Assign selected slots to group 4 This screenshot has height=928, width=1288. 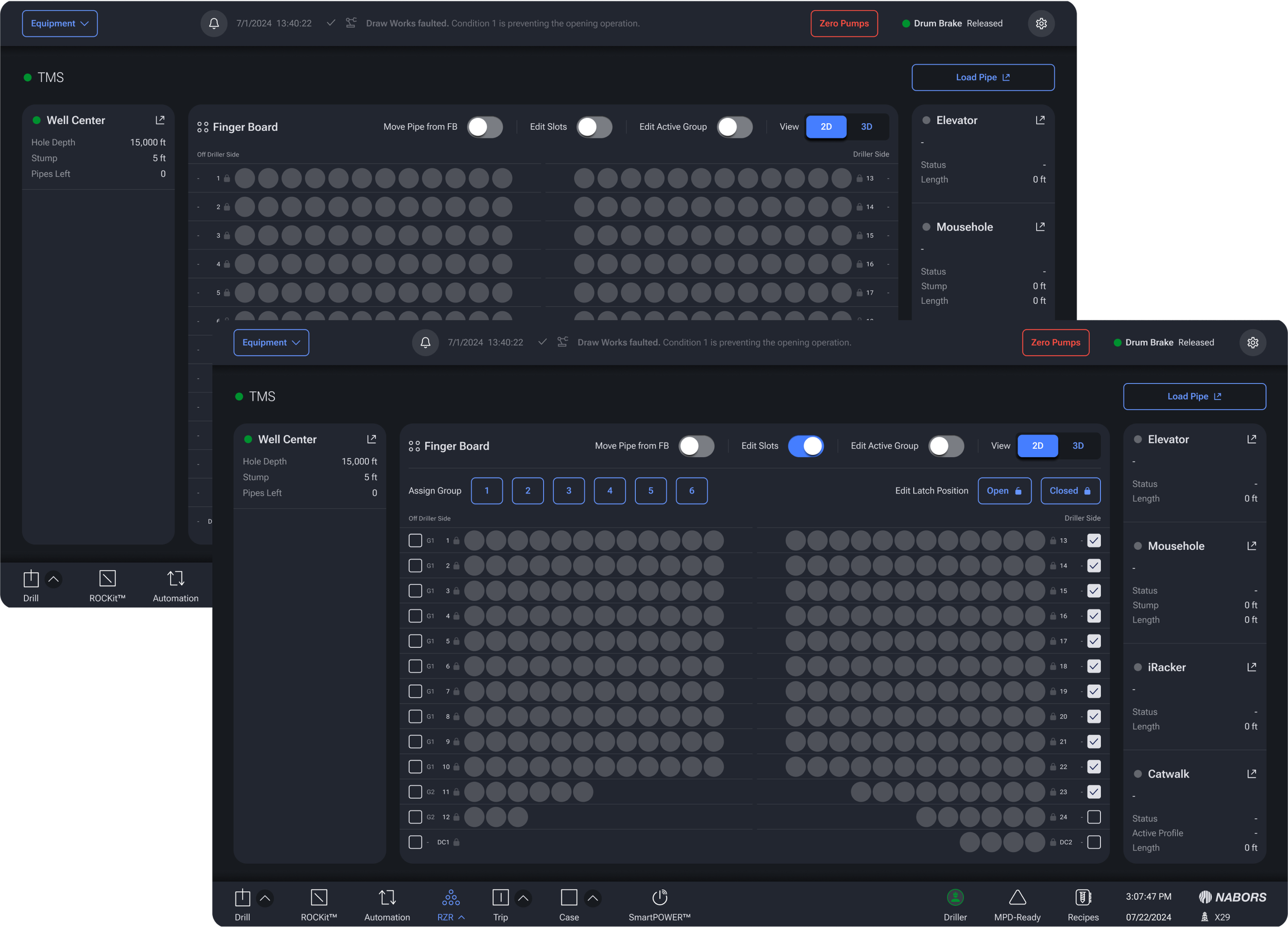tap(609, 491)
